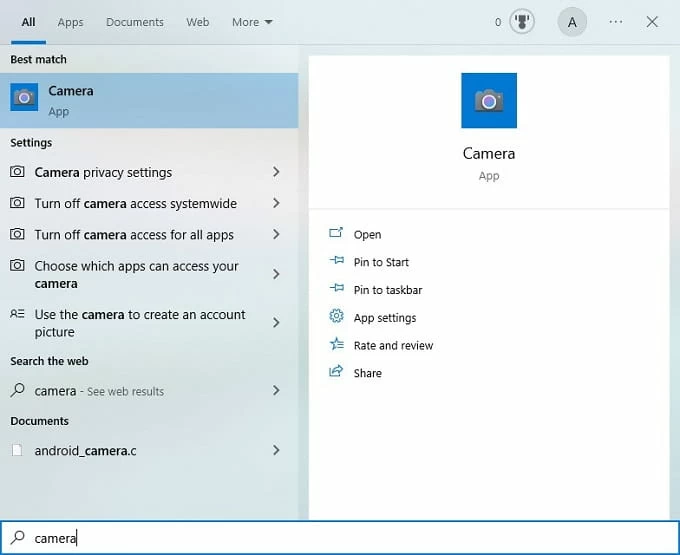
Task: Click the App settings gear icon
Action: point(336,317)
